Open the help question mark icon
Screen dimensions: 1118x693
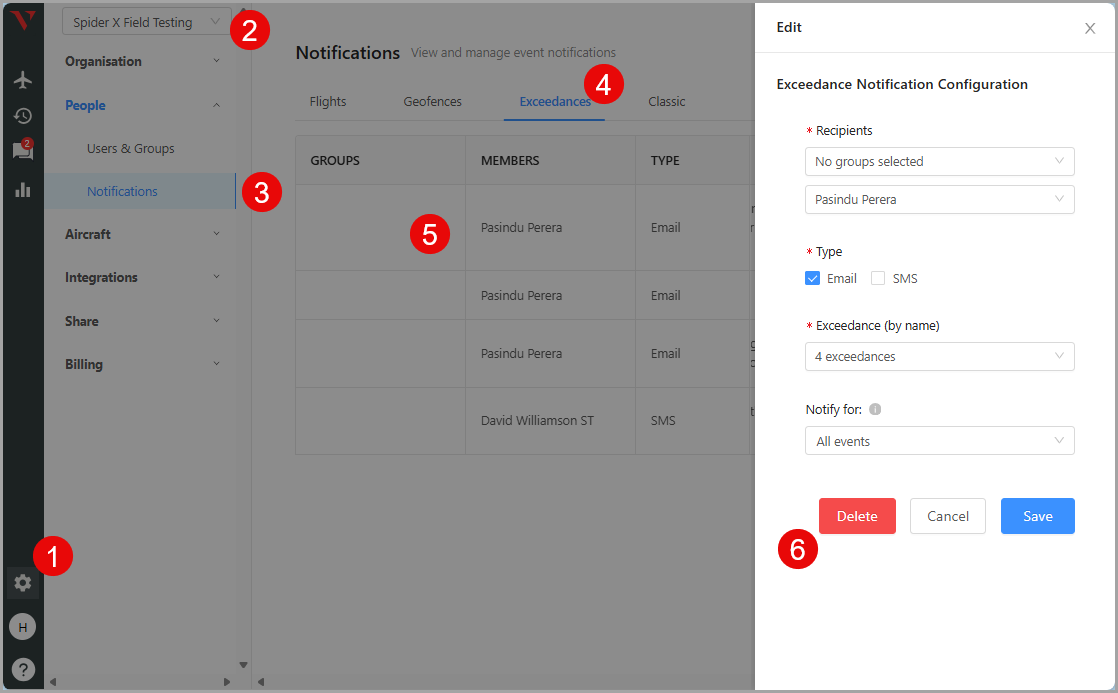22,670
